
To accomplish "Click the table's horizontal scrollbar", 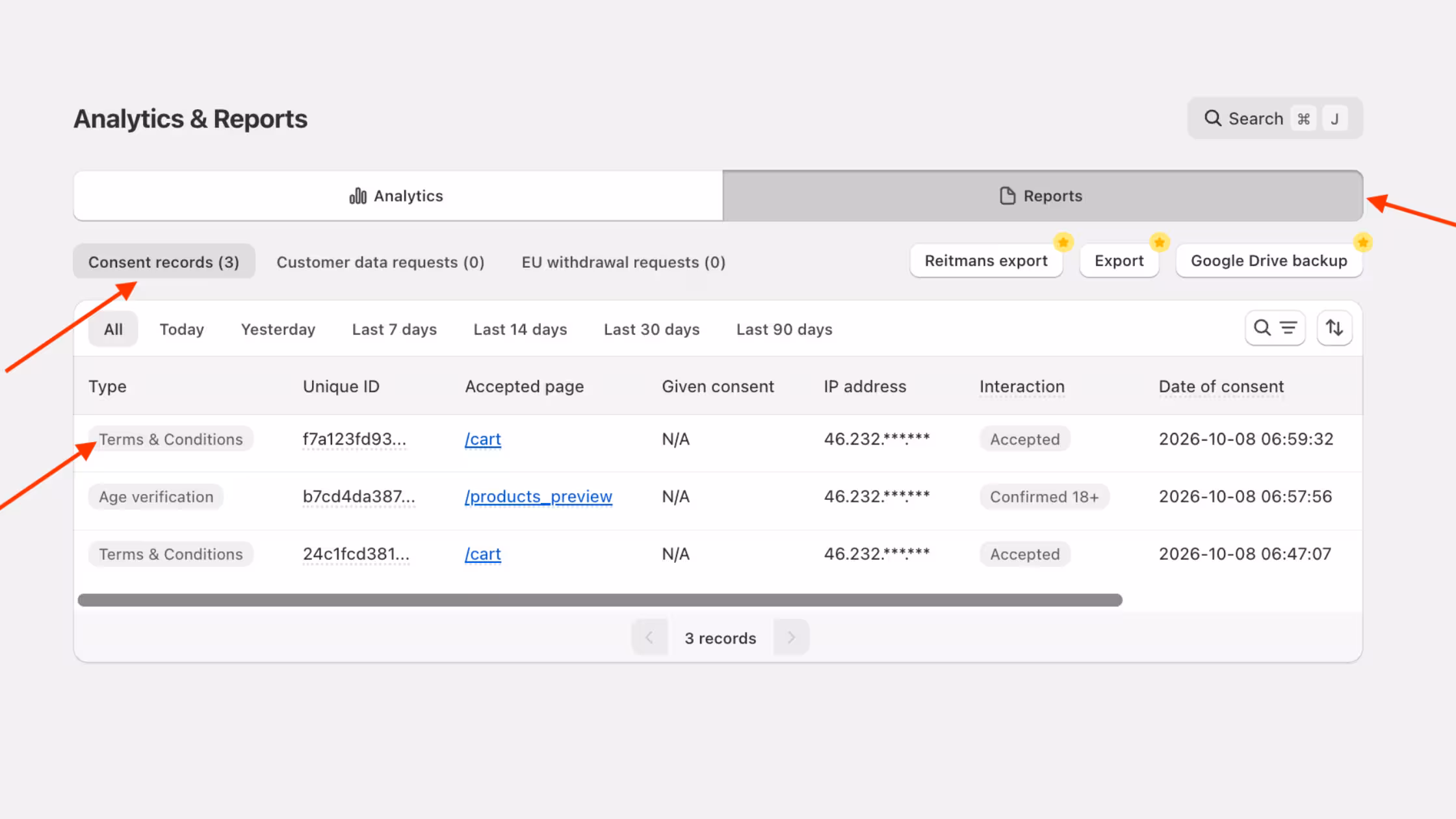I will pyautogui.click(x=599, y=600).
